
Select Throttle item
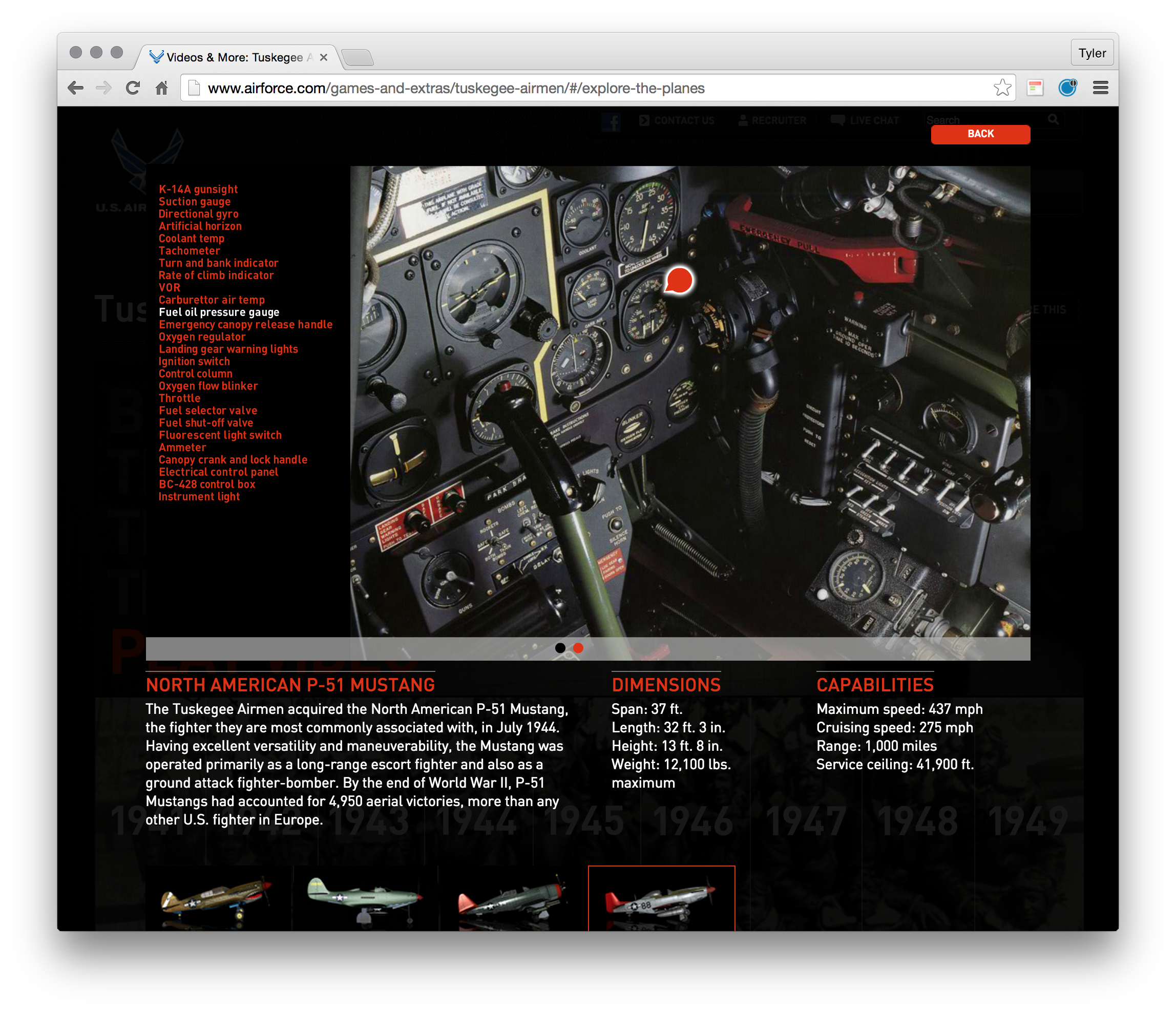pos(179,398)
